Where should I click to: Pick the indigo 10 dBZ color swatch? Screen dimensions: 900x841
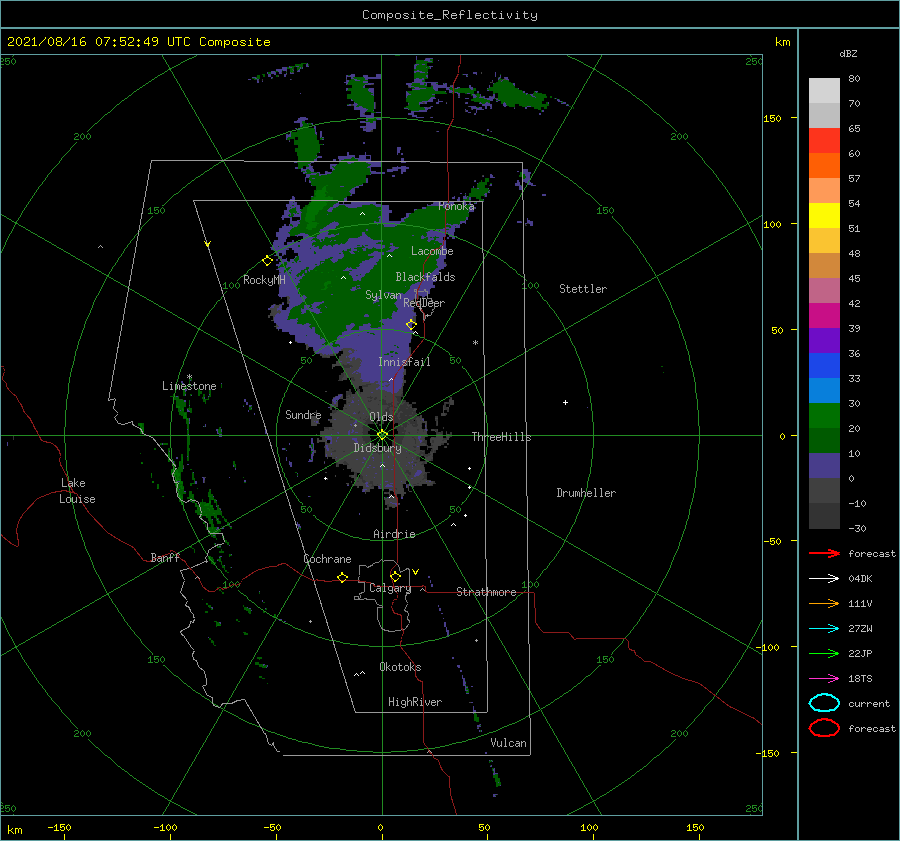click(824, 465)
